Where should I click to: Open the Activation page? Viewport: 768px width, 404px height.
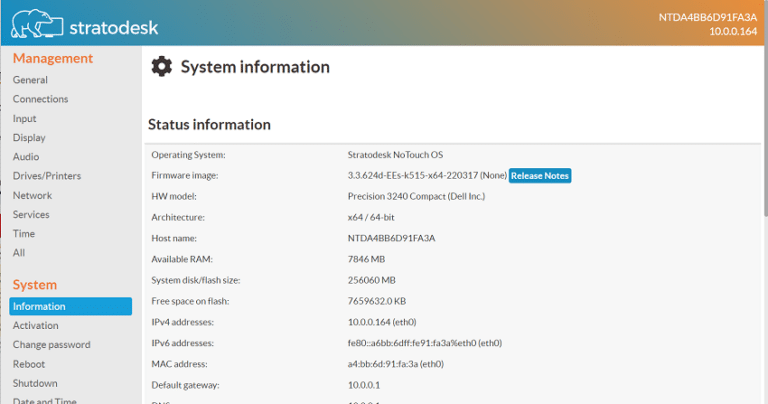(x=35, y=325)
